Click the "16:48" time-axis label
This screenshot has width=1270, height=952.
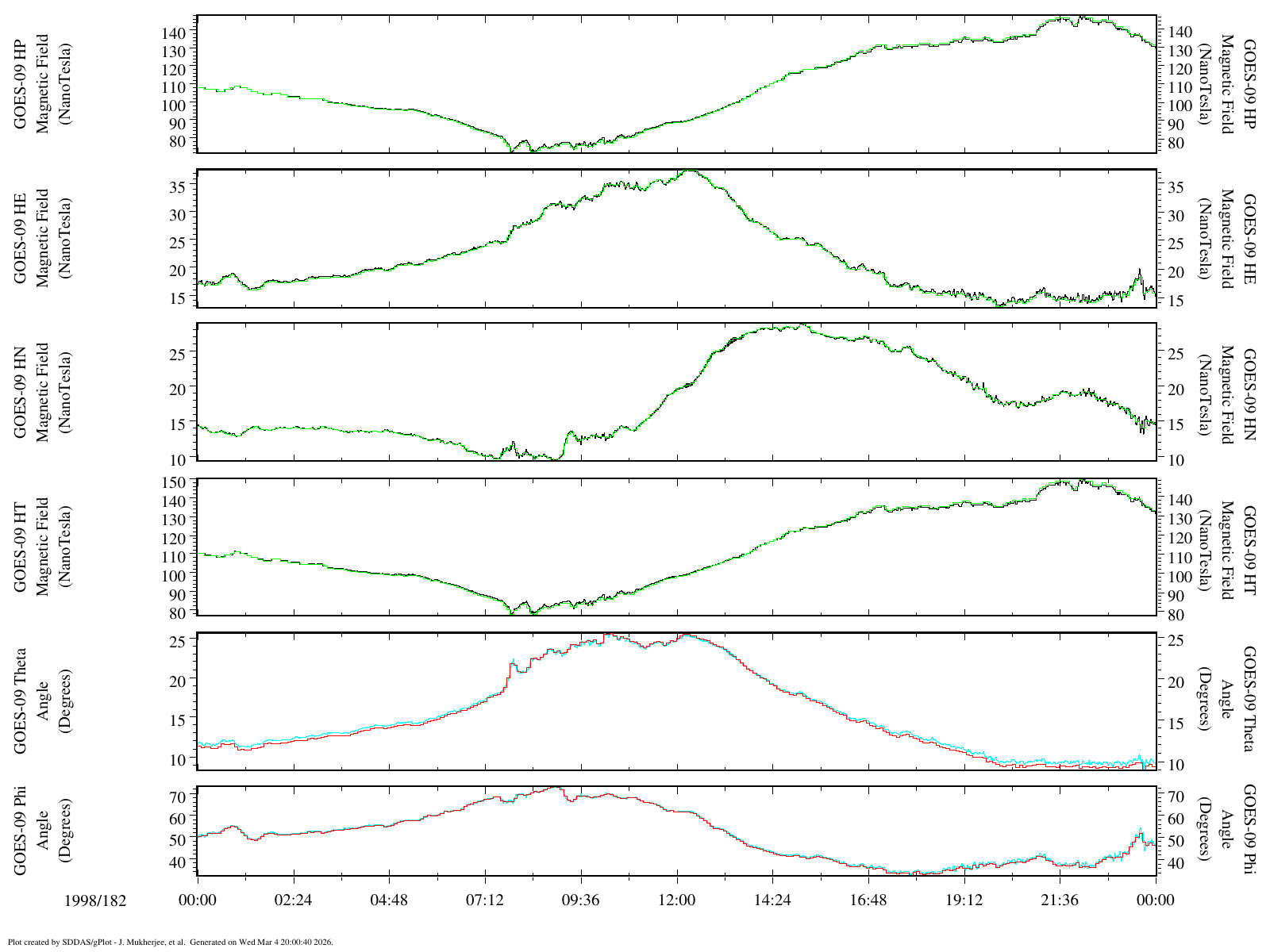[868, 900]
